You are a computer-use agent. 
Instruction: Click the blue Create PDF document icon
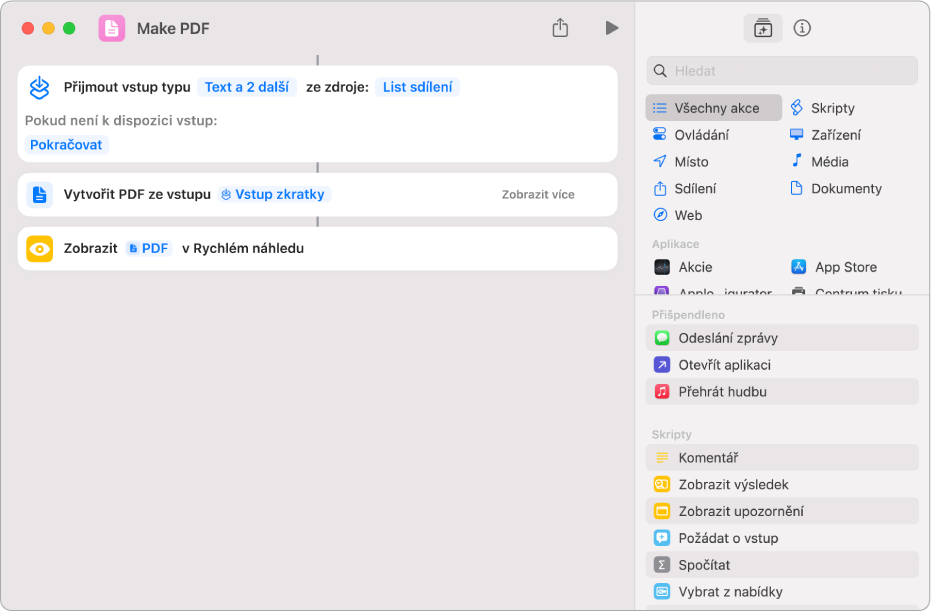click(40, 194)
